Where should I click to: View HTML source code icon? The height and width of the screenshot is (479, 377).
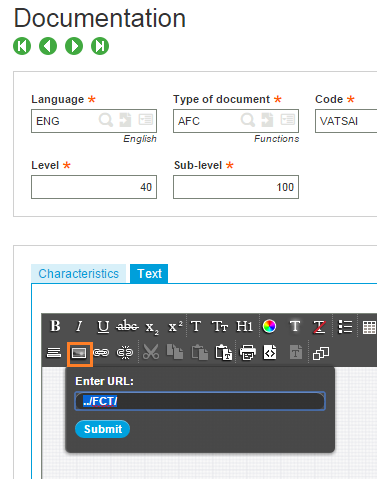270,352
